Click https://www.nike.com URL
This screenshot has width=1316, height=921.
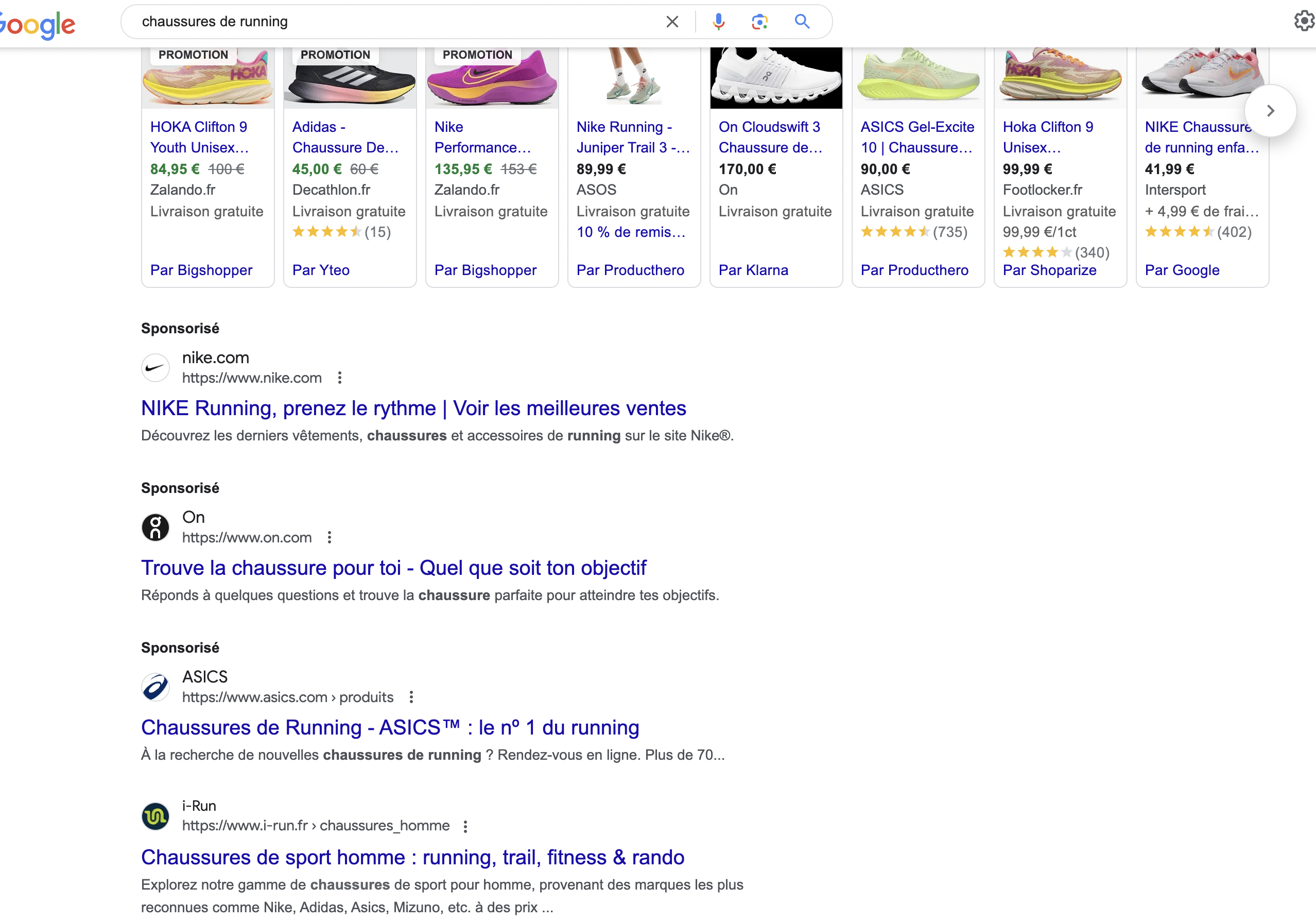tap(252, 378)
